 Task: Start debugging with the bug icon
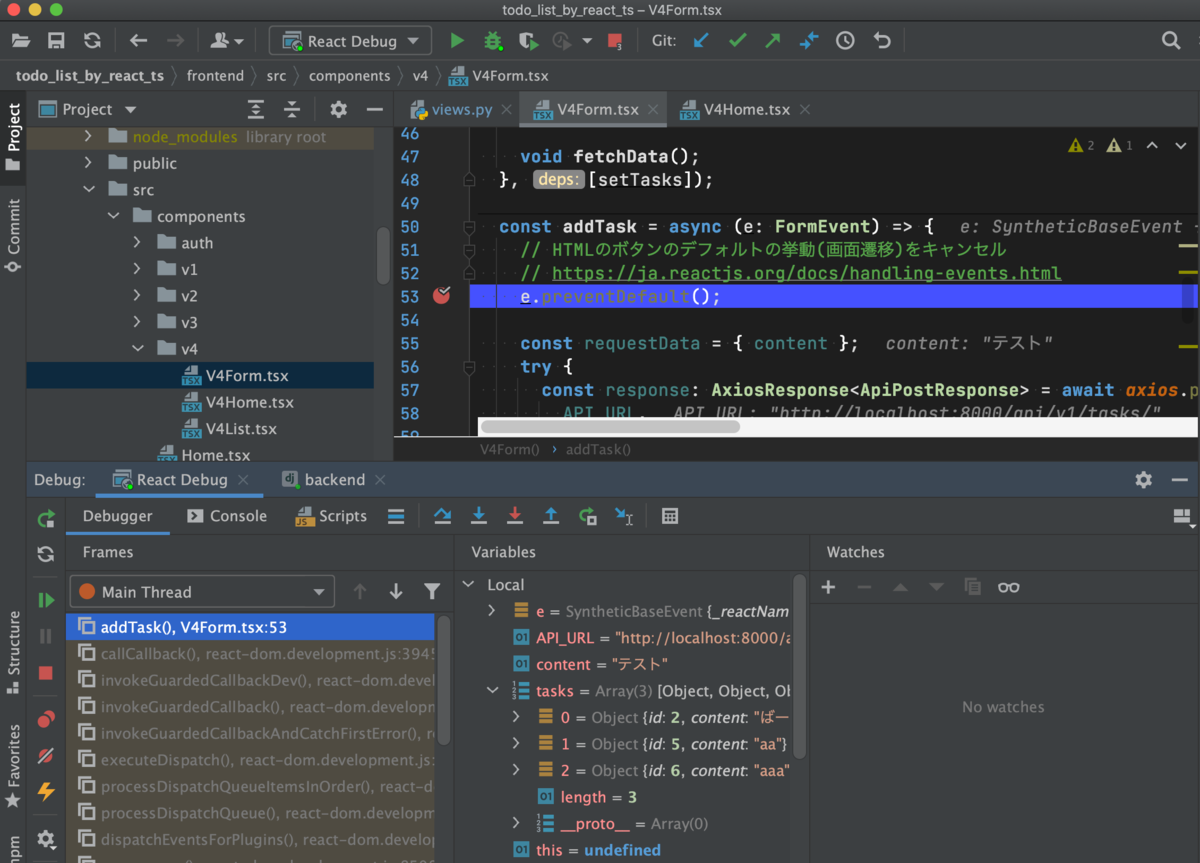(493, 40)
